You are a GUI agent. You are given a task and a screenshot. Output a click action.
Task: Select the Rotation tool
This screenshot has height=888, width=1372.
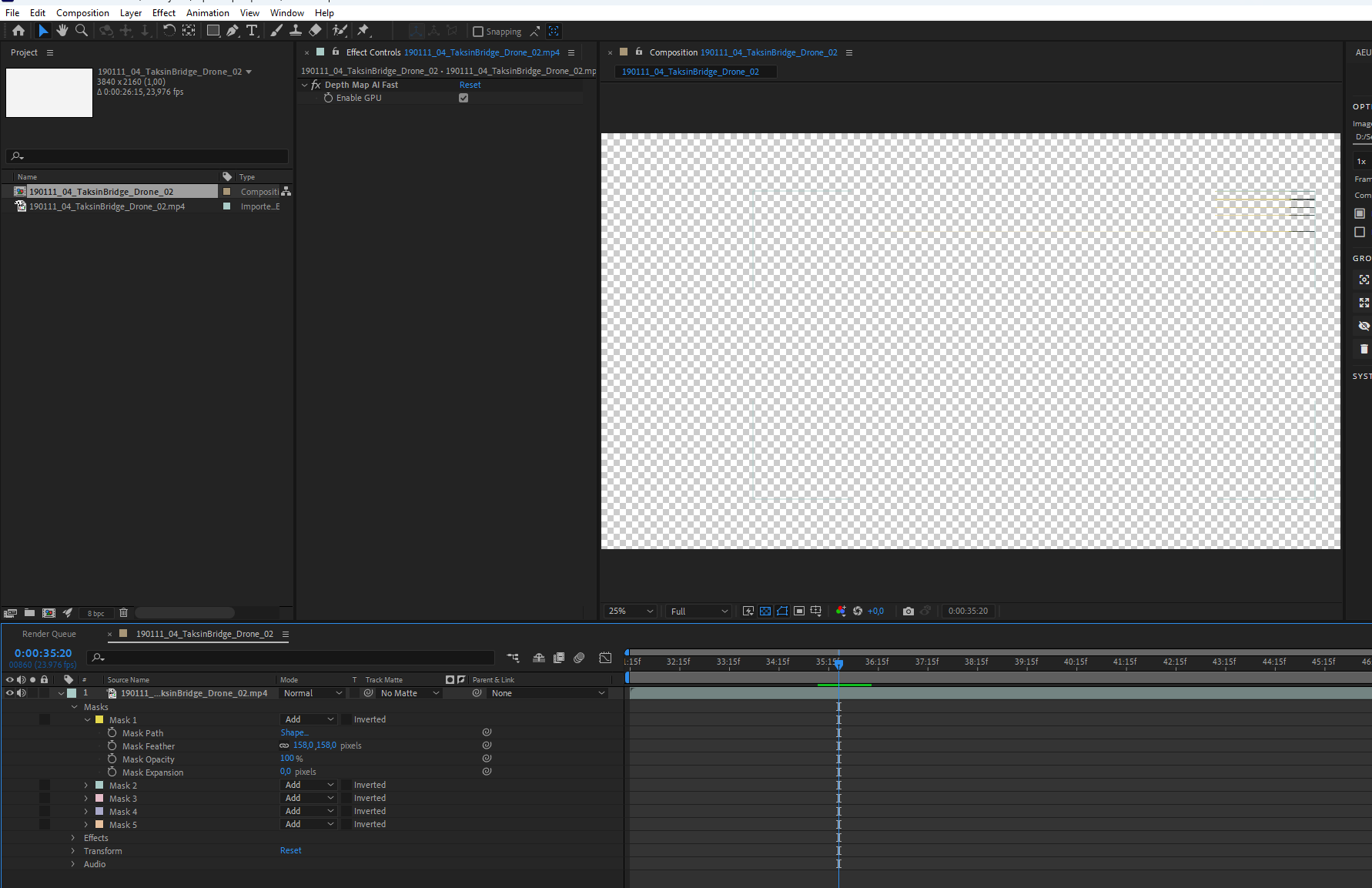point(169,30)
